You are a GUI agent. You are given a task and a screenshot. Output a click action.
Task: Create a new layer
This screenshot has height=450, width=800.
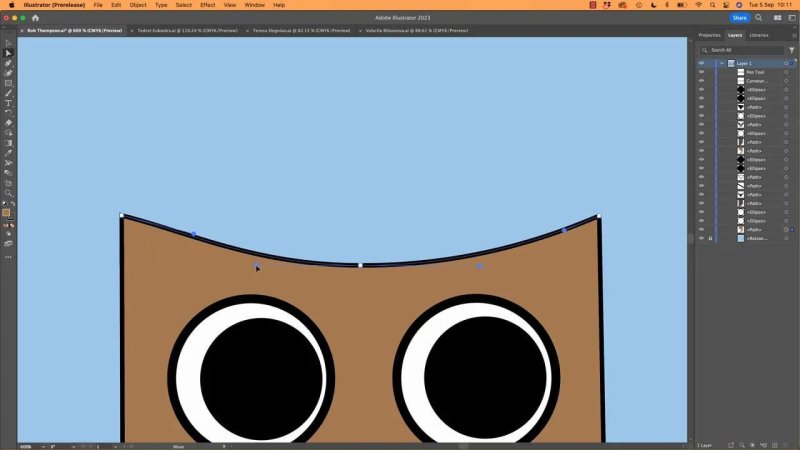pyautogui.click(x=774, y=445)
